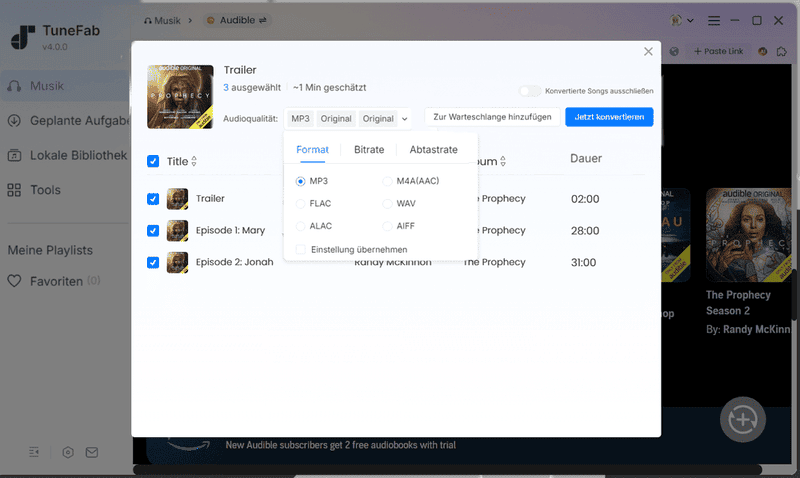Close the conversion dialog
The image size is (800, 478).
point(648,52)
